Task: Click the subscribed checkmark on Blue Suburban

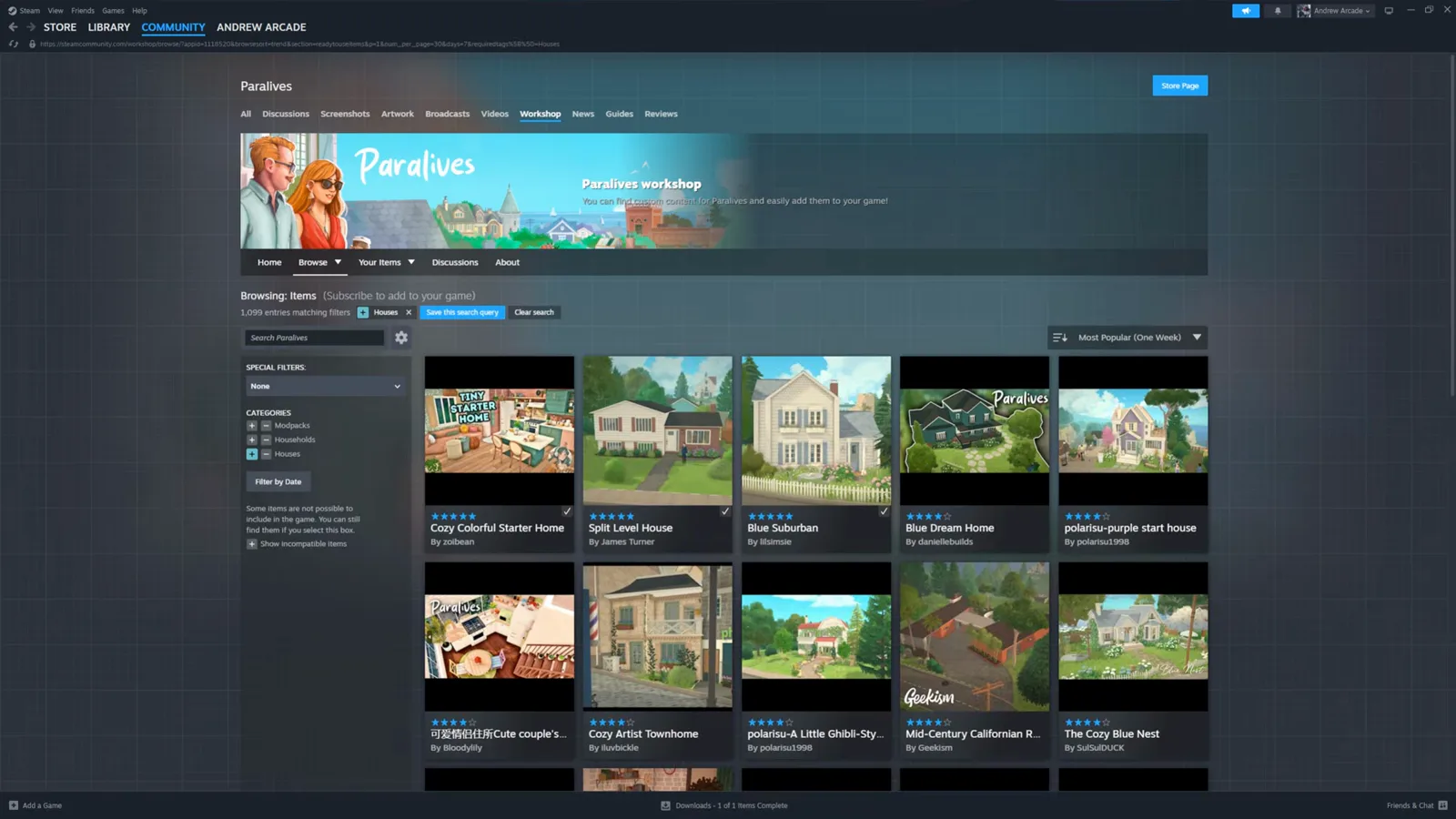Action: click(x=884, y=511)
